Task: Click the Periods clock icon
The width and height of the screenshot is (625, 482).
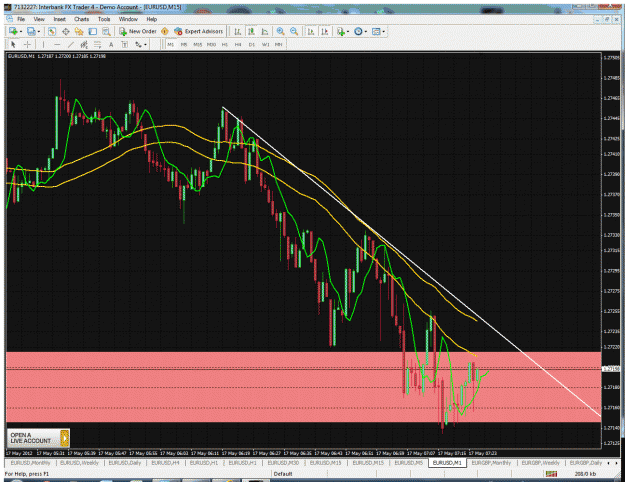Action: 358,31
